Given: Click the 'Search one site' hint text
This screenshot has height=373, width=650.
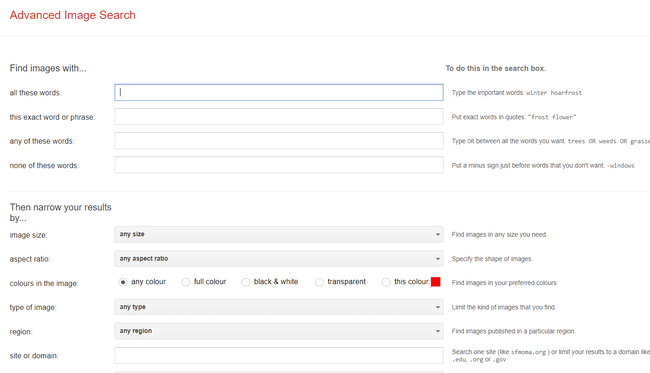Looking at the screenshot, I should coord(551,356).
